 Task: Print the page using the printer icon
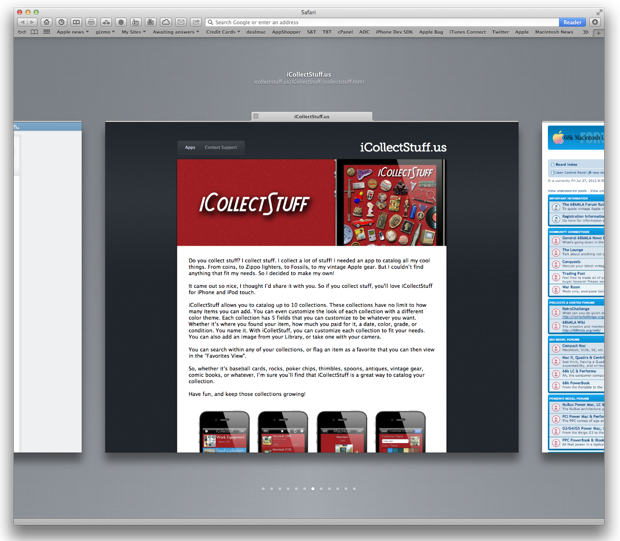click(x=91, y=22)
